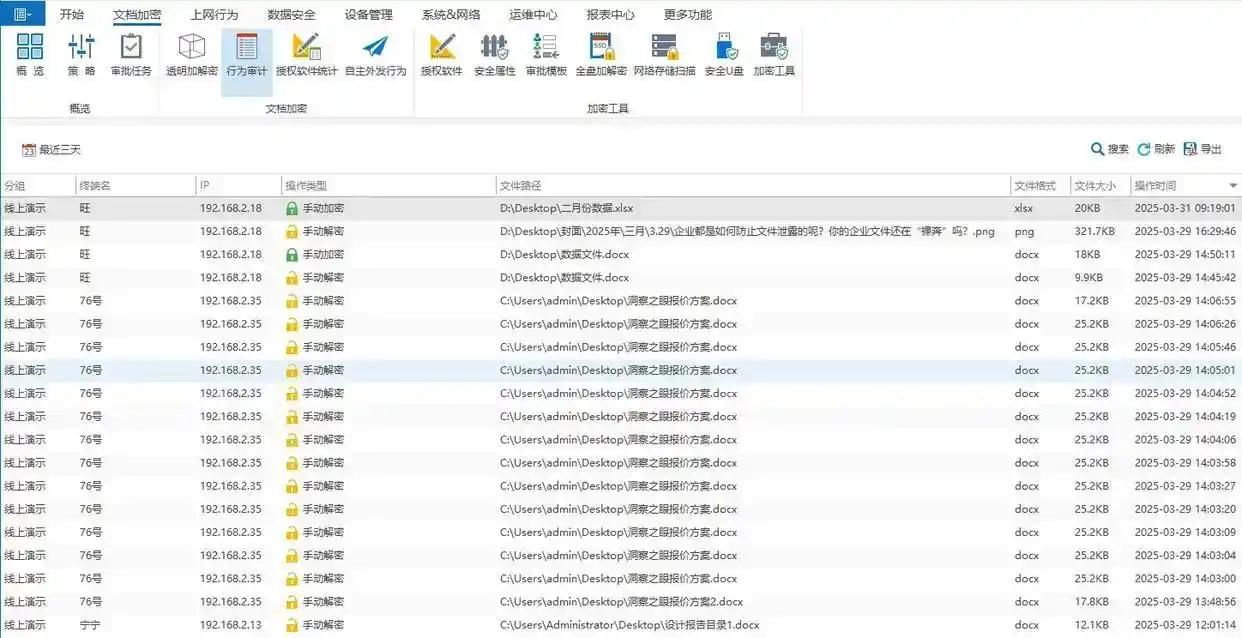
Task: Click the 导出 export button
Action: pyautogui.click(x=1202, y=149)
